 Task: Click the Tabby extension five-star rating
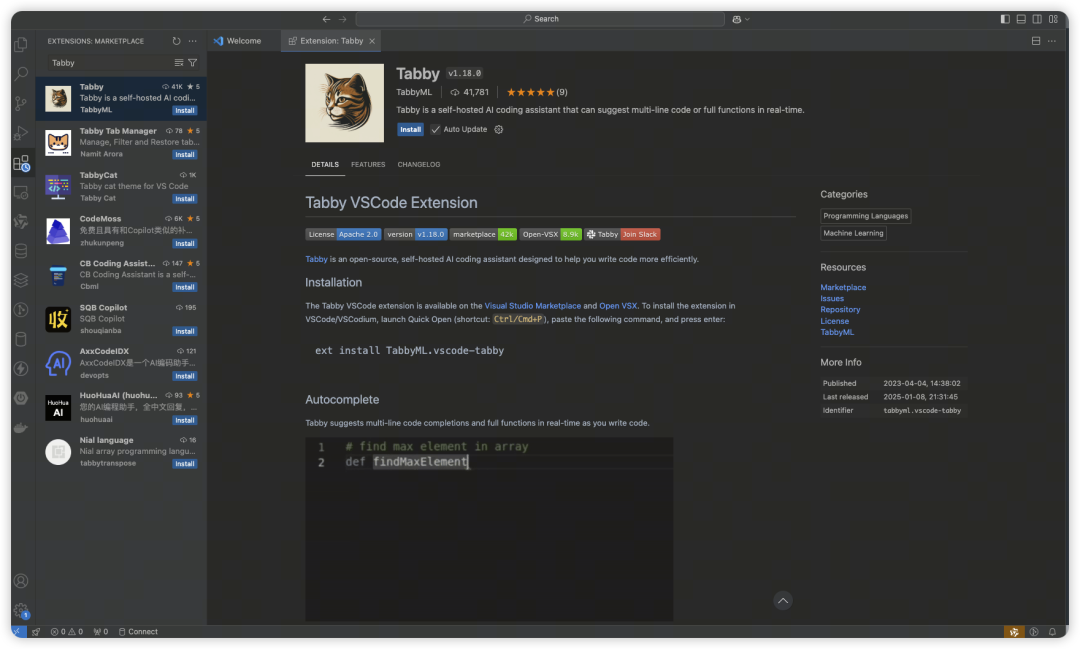point(537,92)
